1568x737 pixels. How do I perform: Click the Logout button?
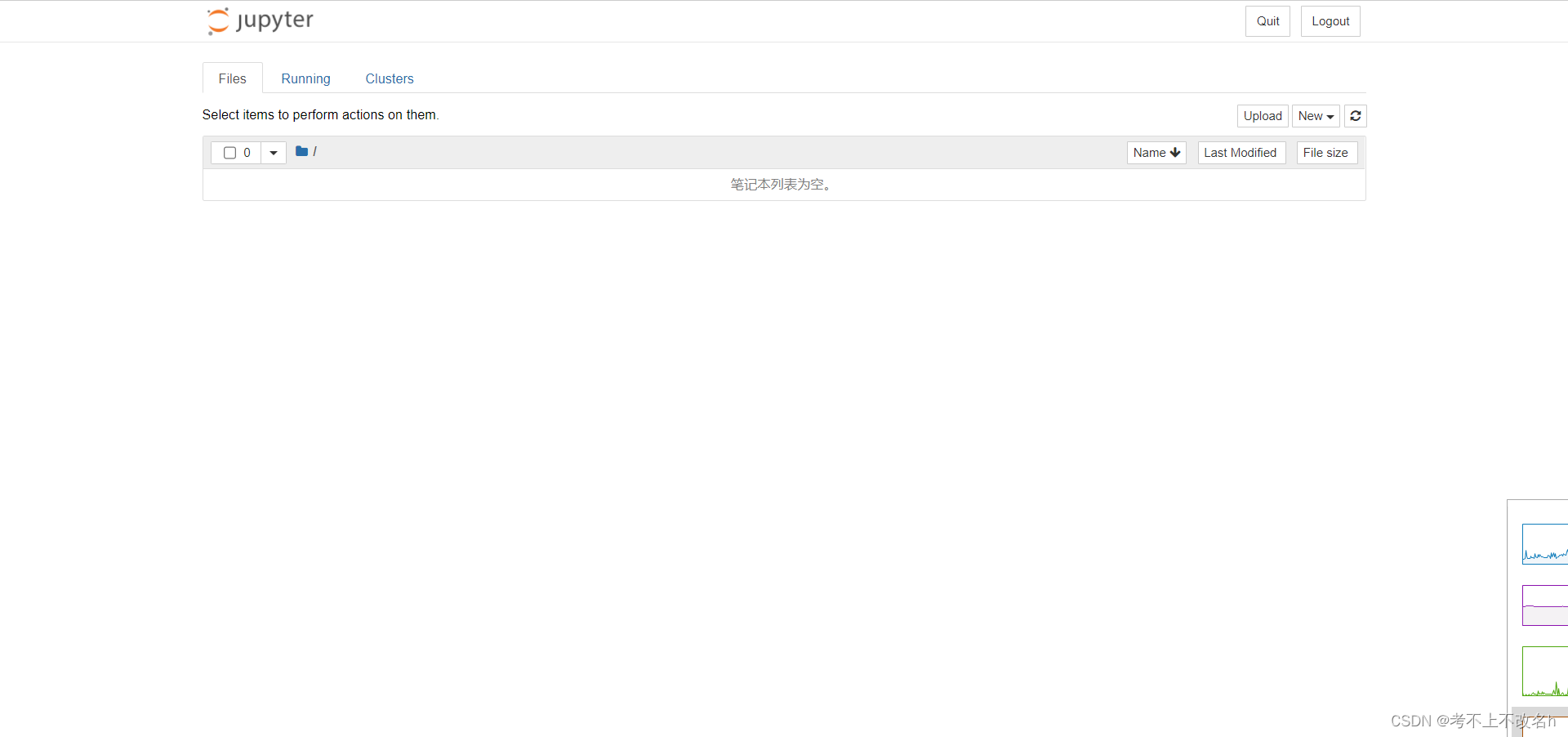pyautogui.click(x=1330, y=20)
